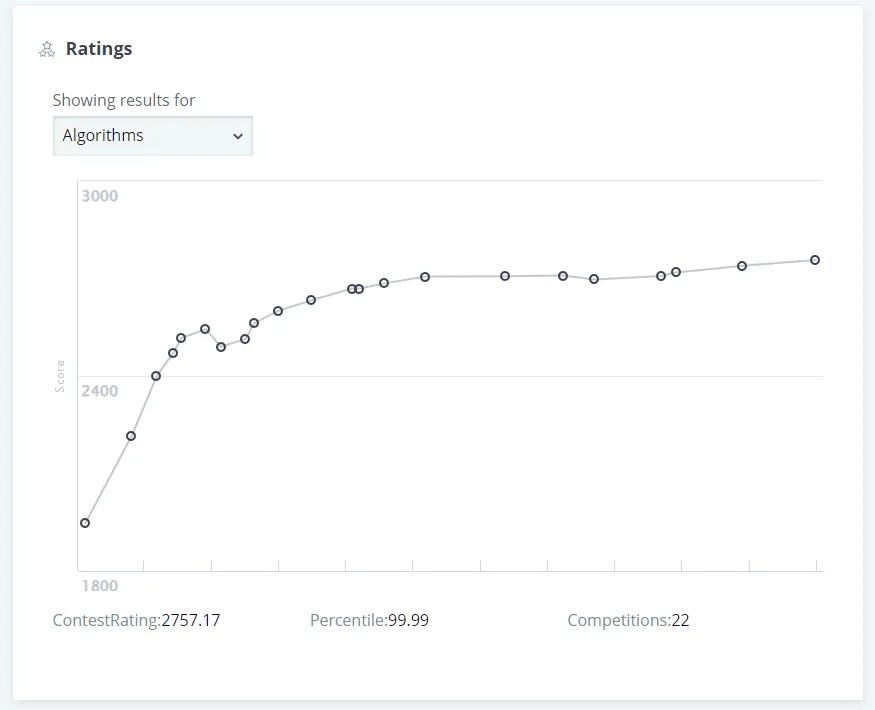The width and height of the screenshot is (875, 710).
Task: Open the Algorithms dropdown
Action: click(x=152, y=136)
